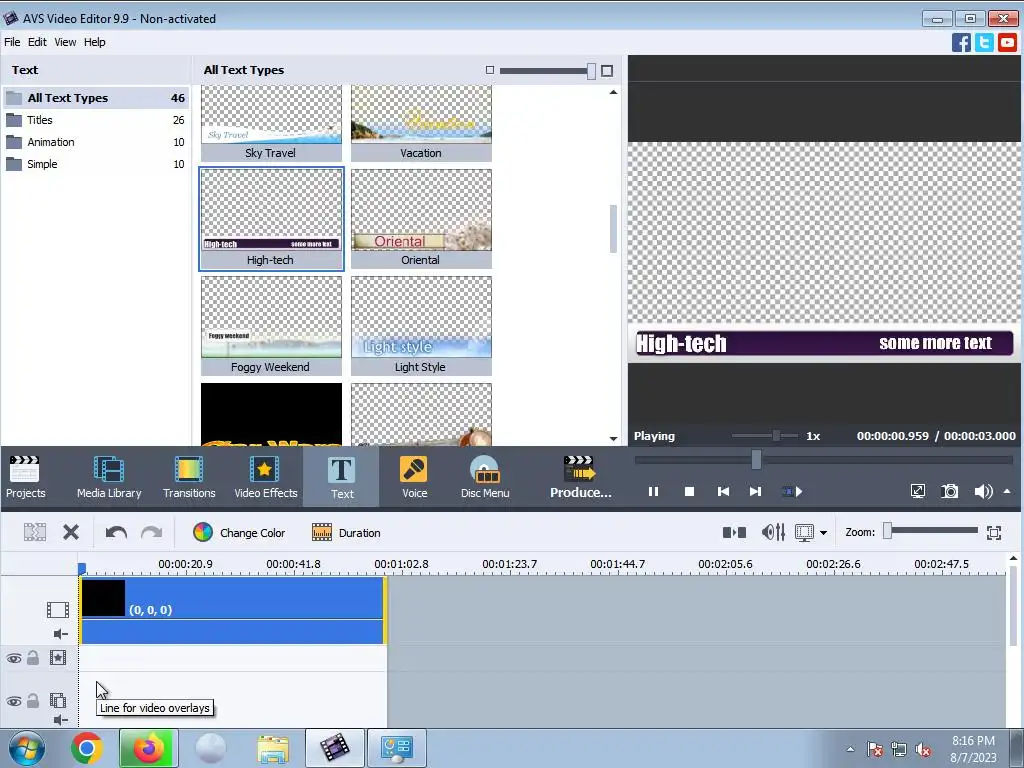Image resolution: width=1024 pixels, height=768 pixels.
Task: Open the Media Library
Action: (109, 477)
